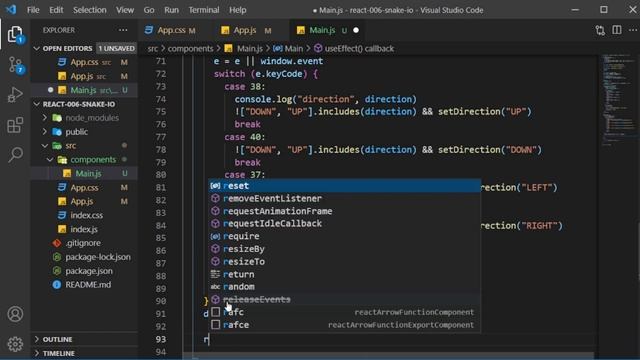Select 'rafc' snippet suggestion

click(344, 312)
